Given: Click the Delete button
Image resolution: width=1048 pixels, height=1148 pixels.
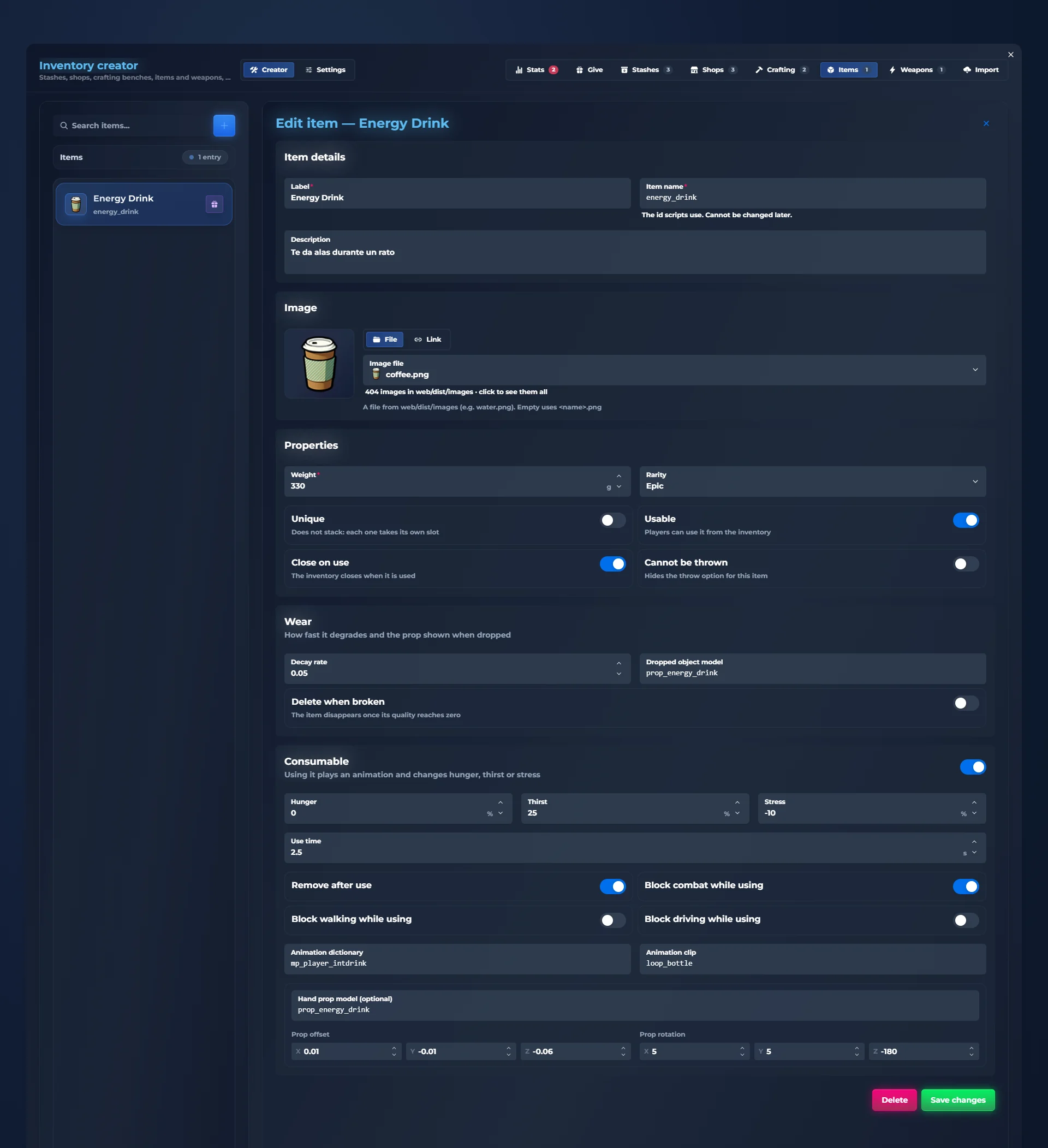Looking at the screenshot, I should point(894,1099).
